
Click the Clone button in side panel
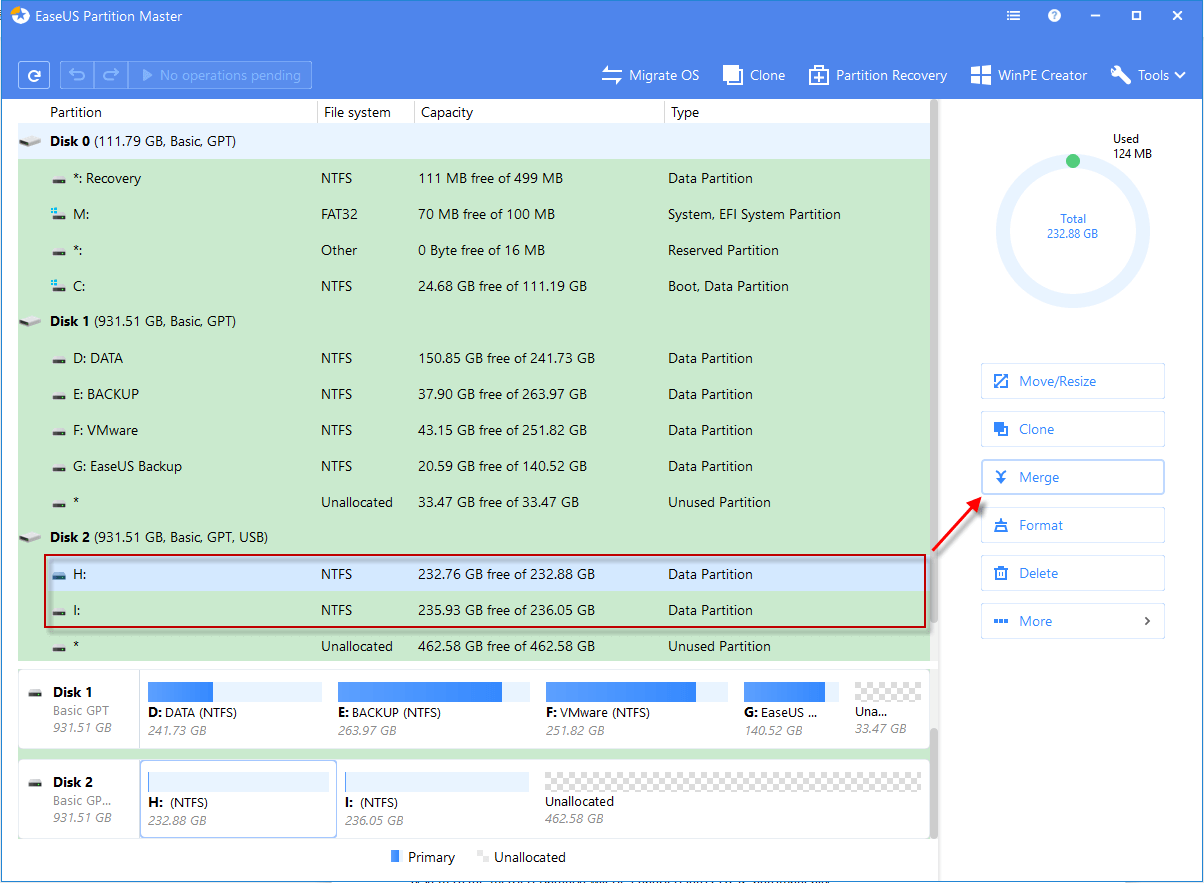(1073, 429)
